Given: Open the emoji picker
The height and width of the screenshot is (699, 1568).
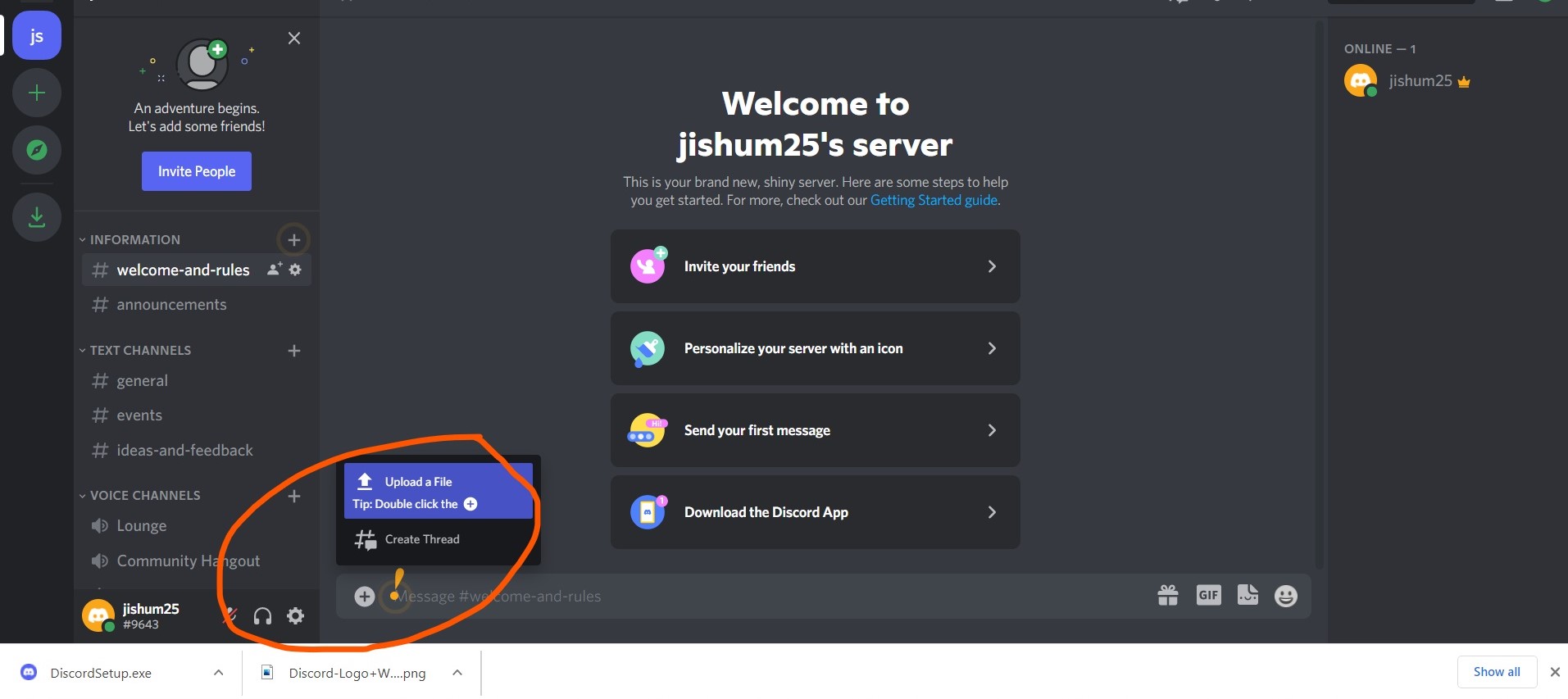Looking at the screenshot, I should [x=1286, y=596].
